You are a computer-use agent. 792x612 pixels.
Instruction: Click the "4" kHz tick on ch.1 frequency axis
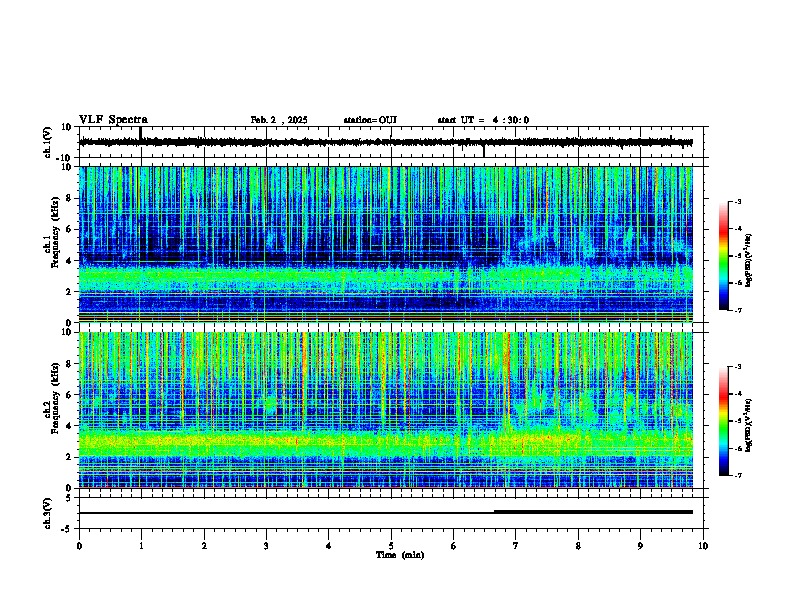click(x=71, y=261)
